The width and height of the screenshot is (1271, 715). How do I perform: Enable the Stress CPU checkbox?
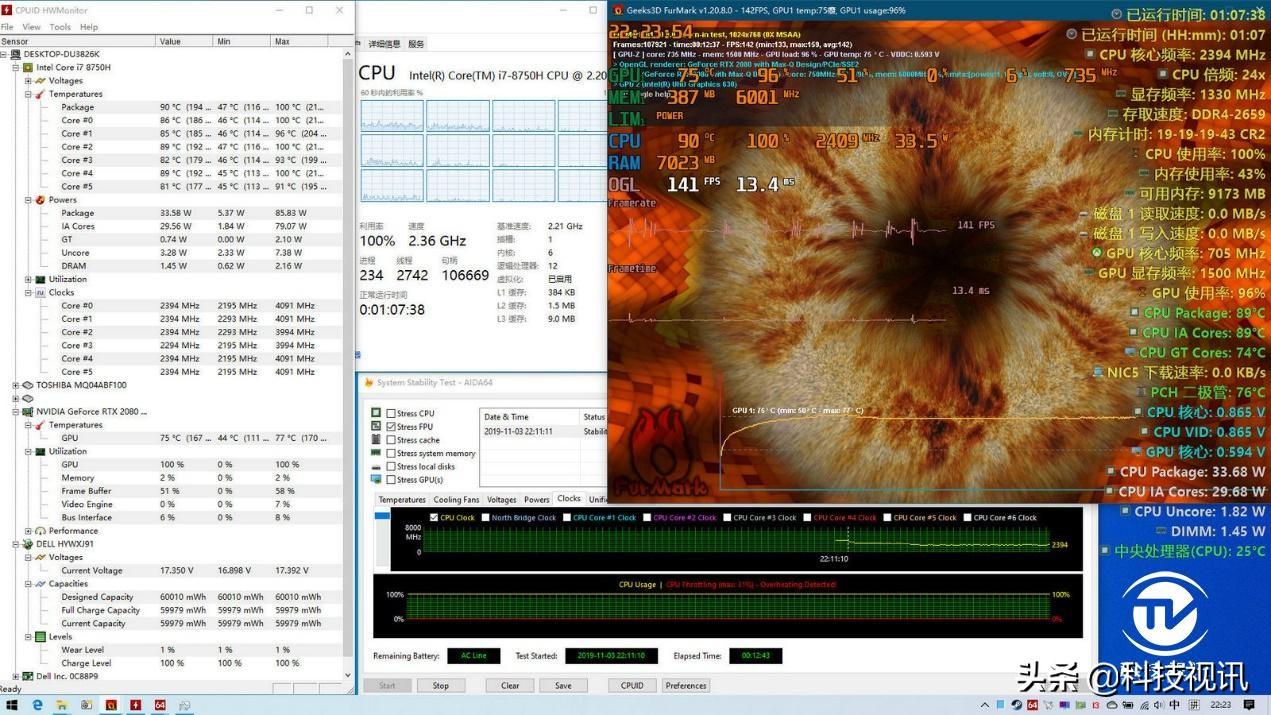point(391,413)
